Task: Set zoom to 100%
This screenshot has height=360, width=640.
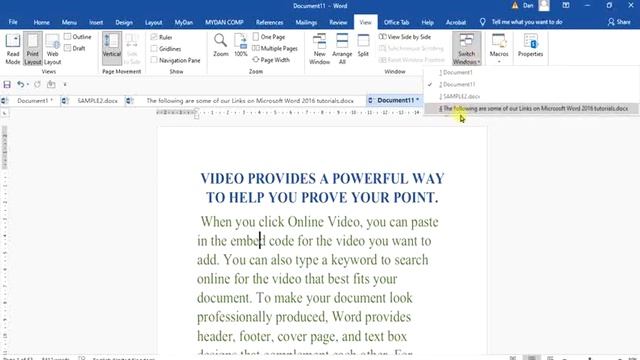Action: pyautogui.click(x=240, y=45)
